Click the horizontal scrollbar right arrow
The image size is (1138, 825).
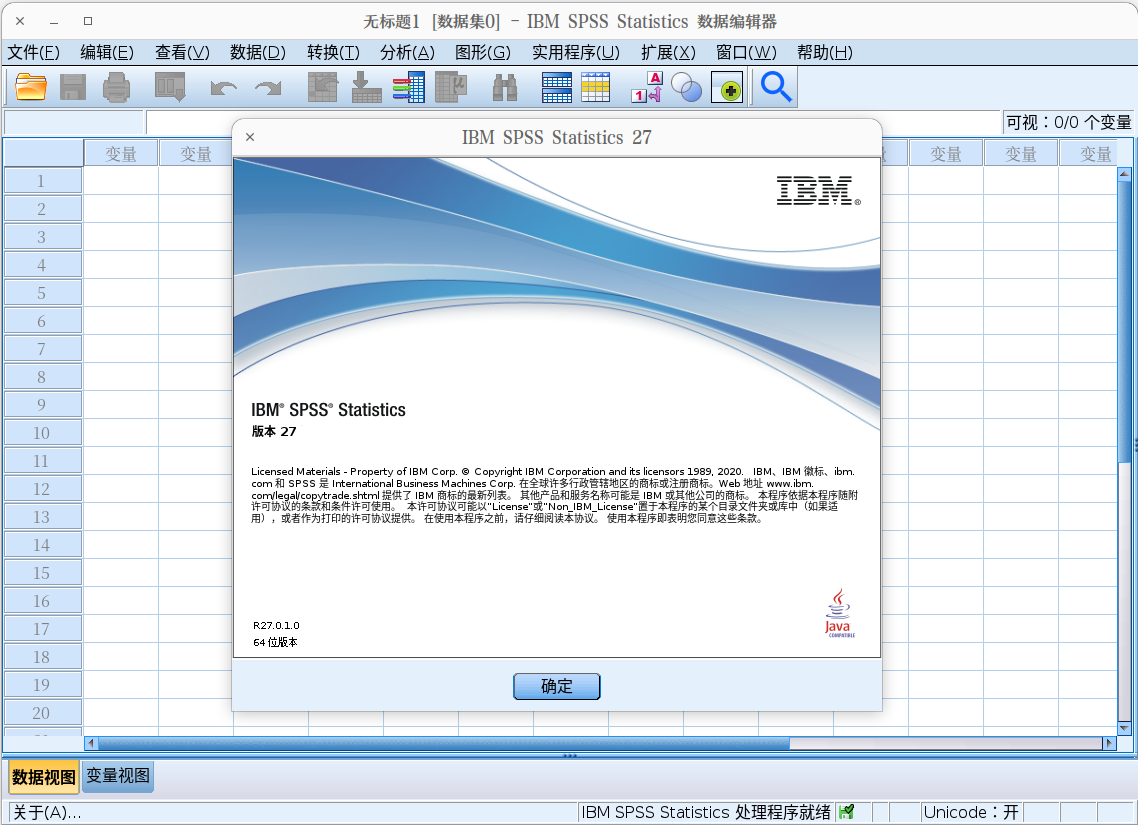tap(1109, 743)
